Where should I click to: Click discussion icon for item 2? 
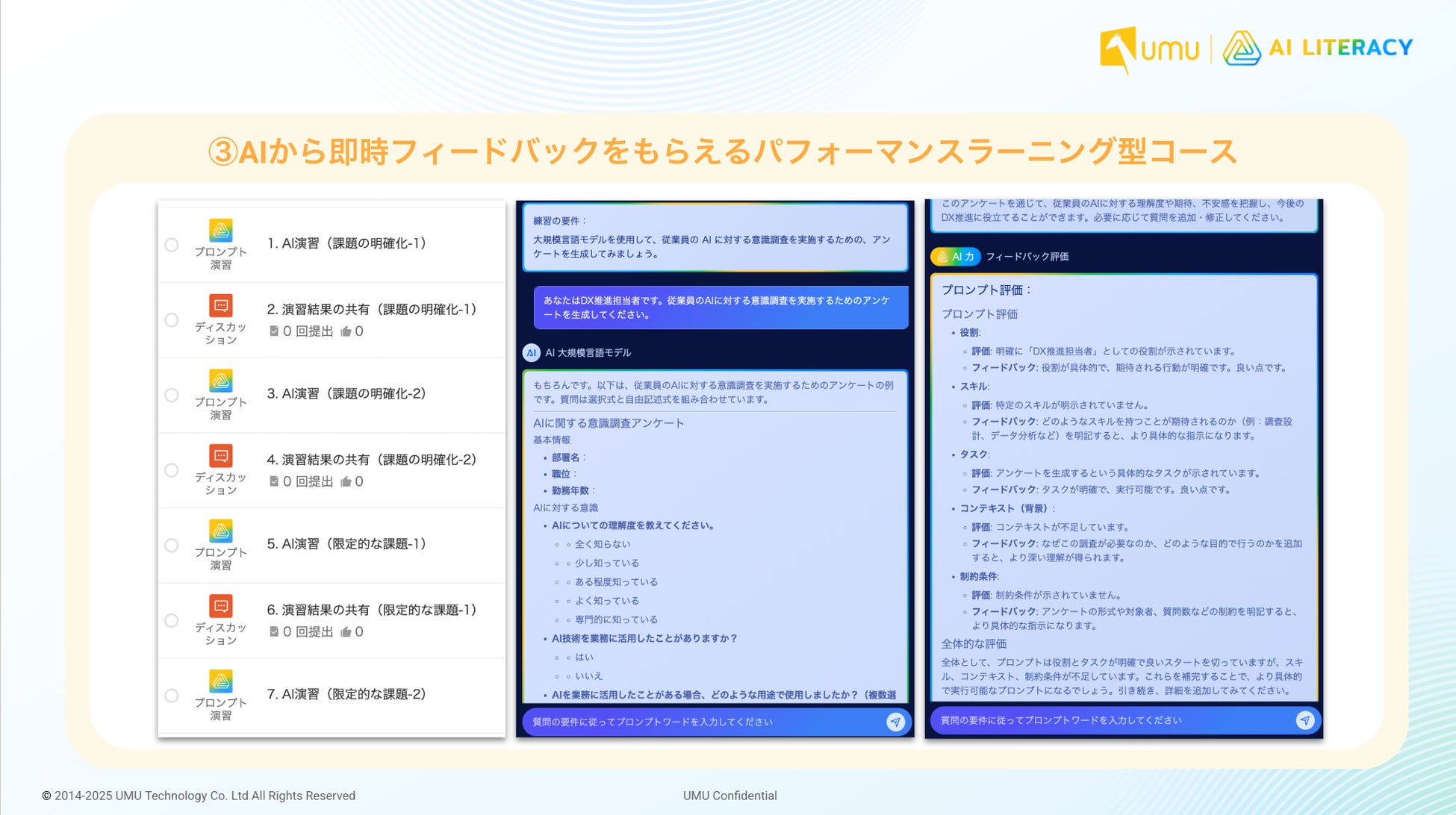tap(220, 305)
